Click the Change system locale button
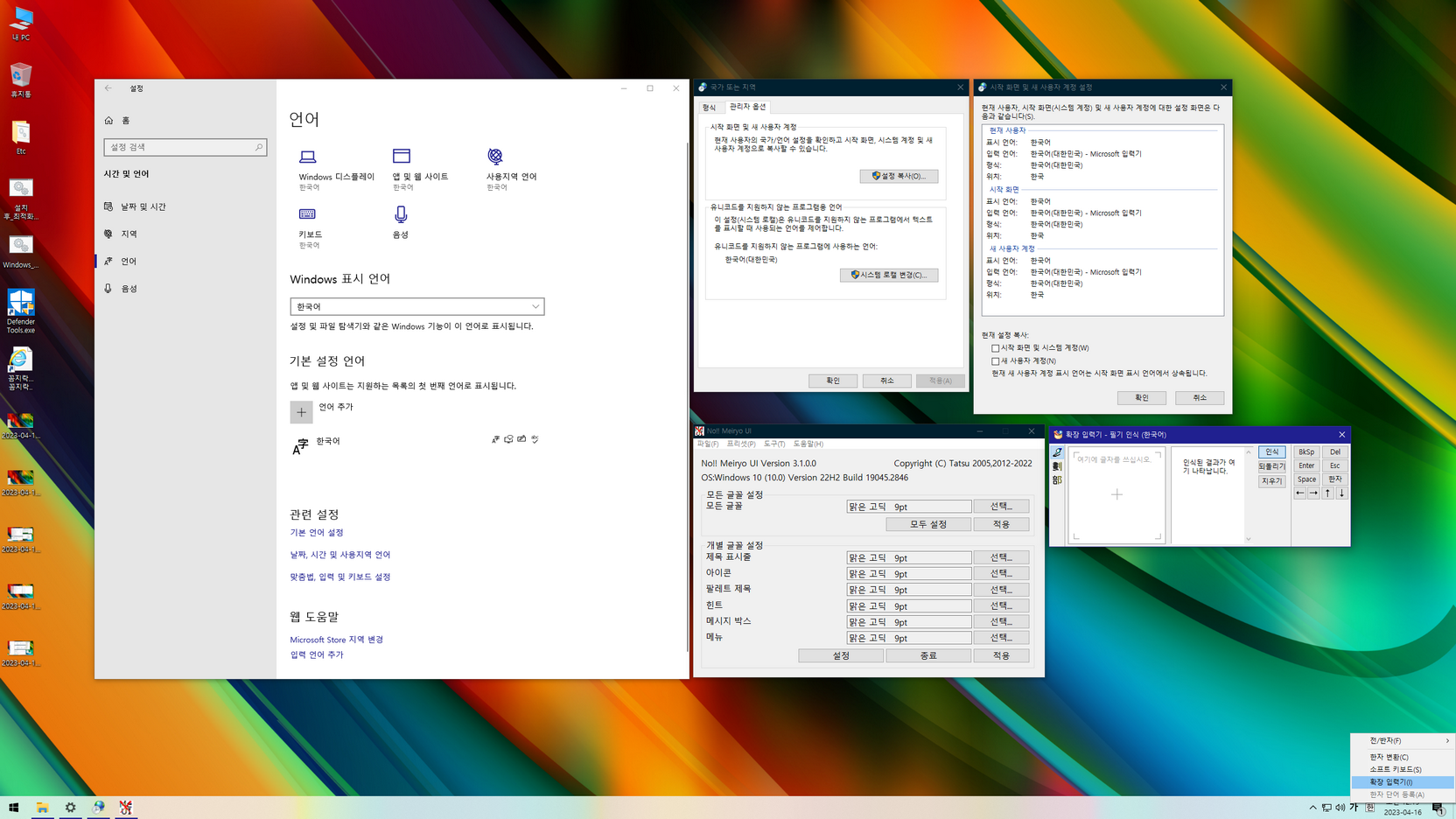 [x=889, y=275]
